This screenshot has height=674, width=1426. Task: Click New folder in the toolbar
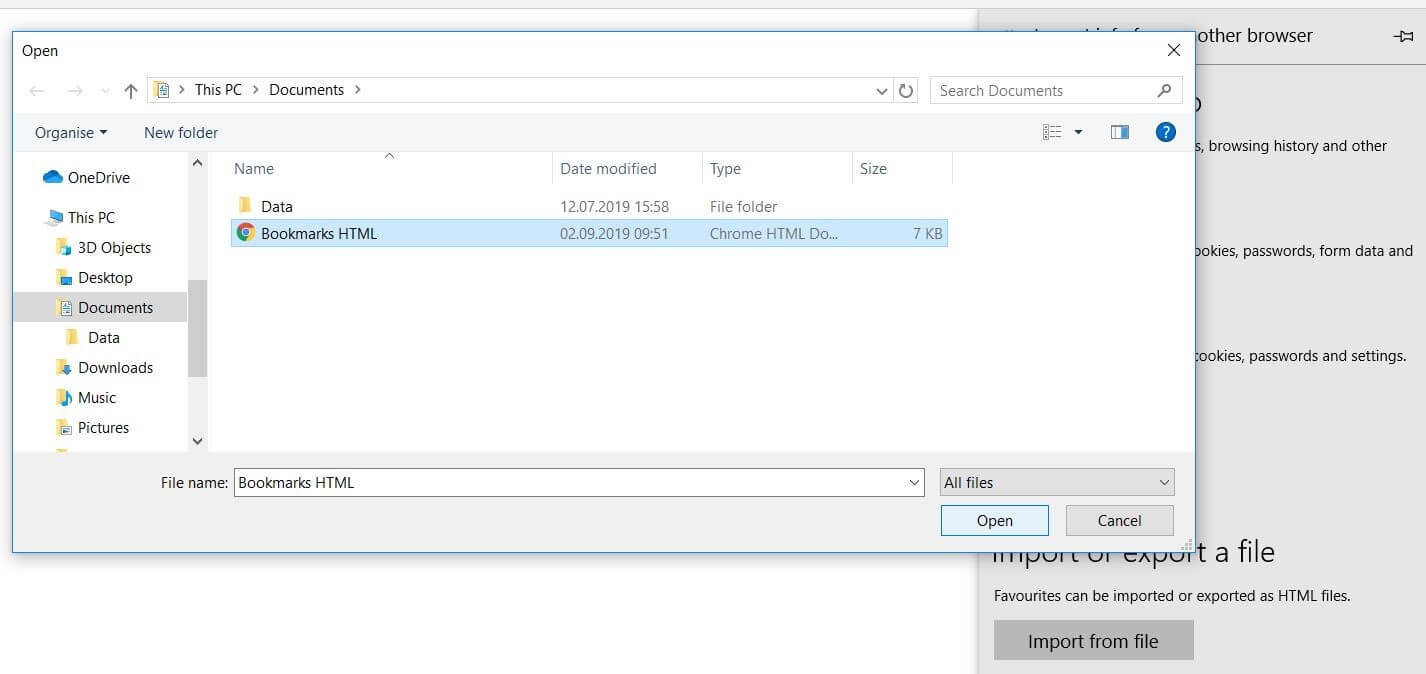pyautogui.click(x=180, y=132)
